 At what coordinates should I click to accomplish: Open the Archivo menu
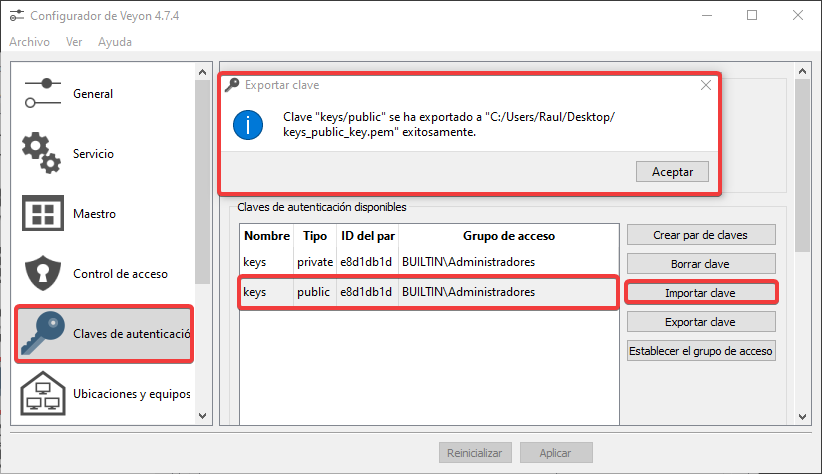29,42
